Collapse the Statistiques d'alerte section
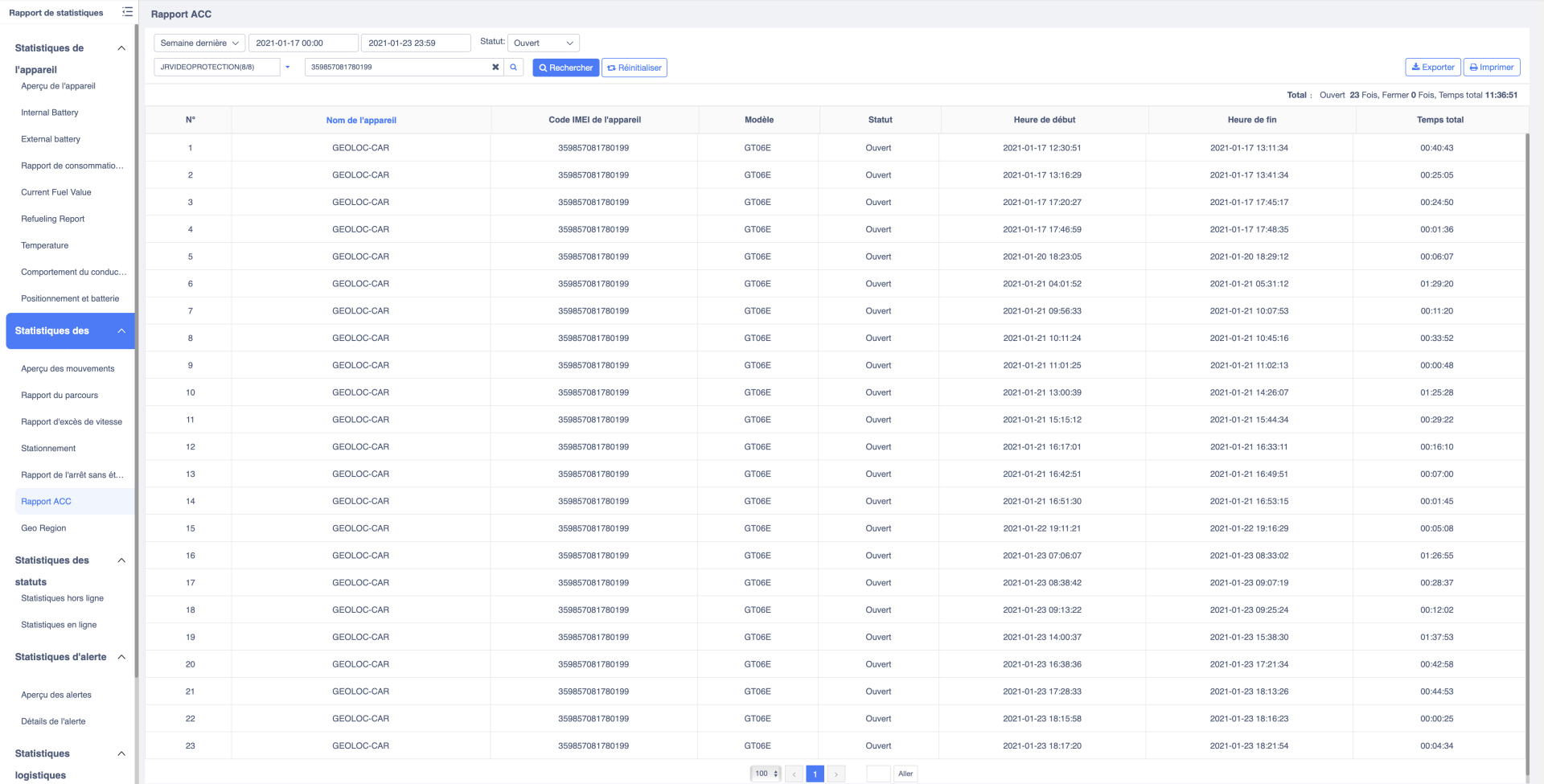 click(121, 657)
